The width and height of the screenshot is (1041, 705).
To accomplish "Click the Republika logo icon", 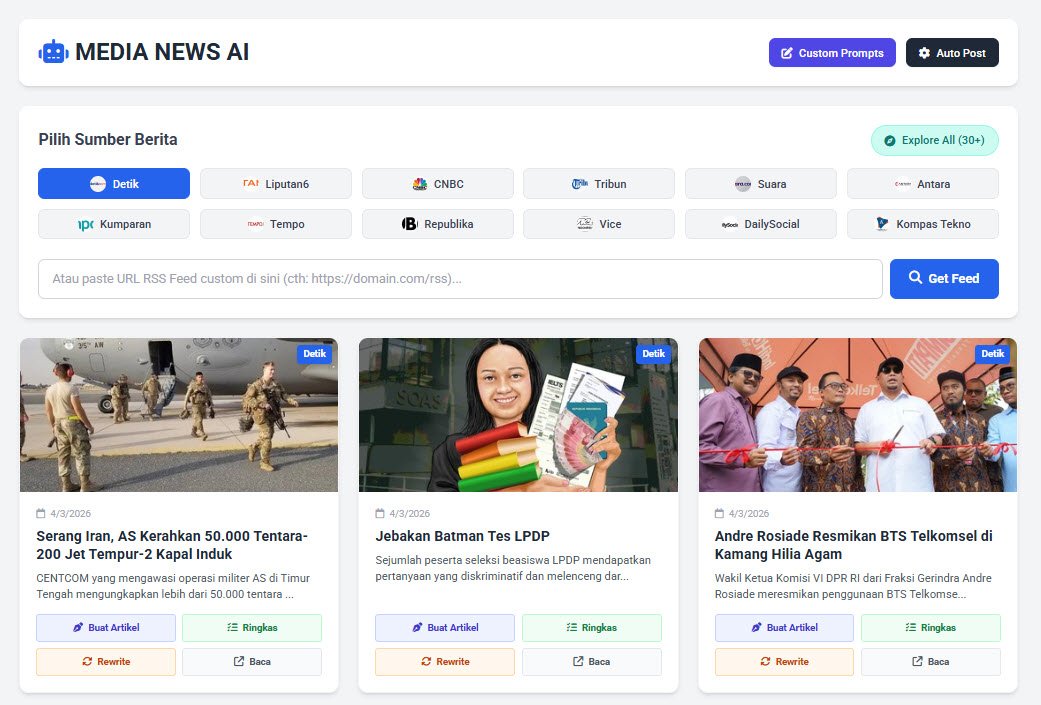I will (410, 224).
